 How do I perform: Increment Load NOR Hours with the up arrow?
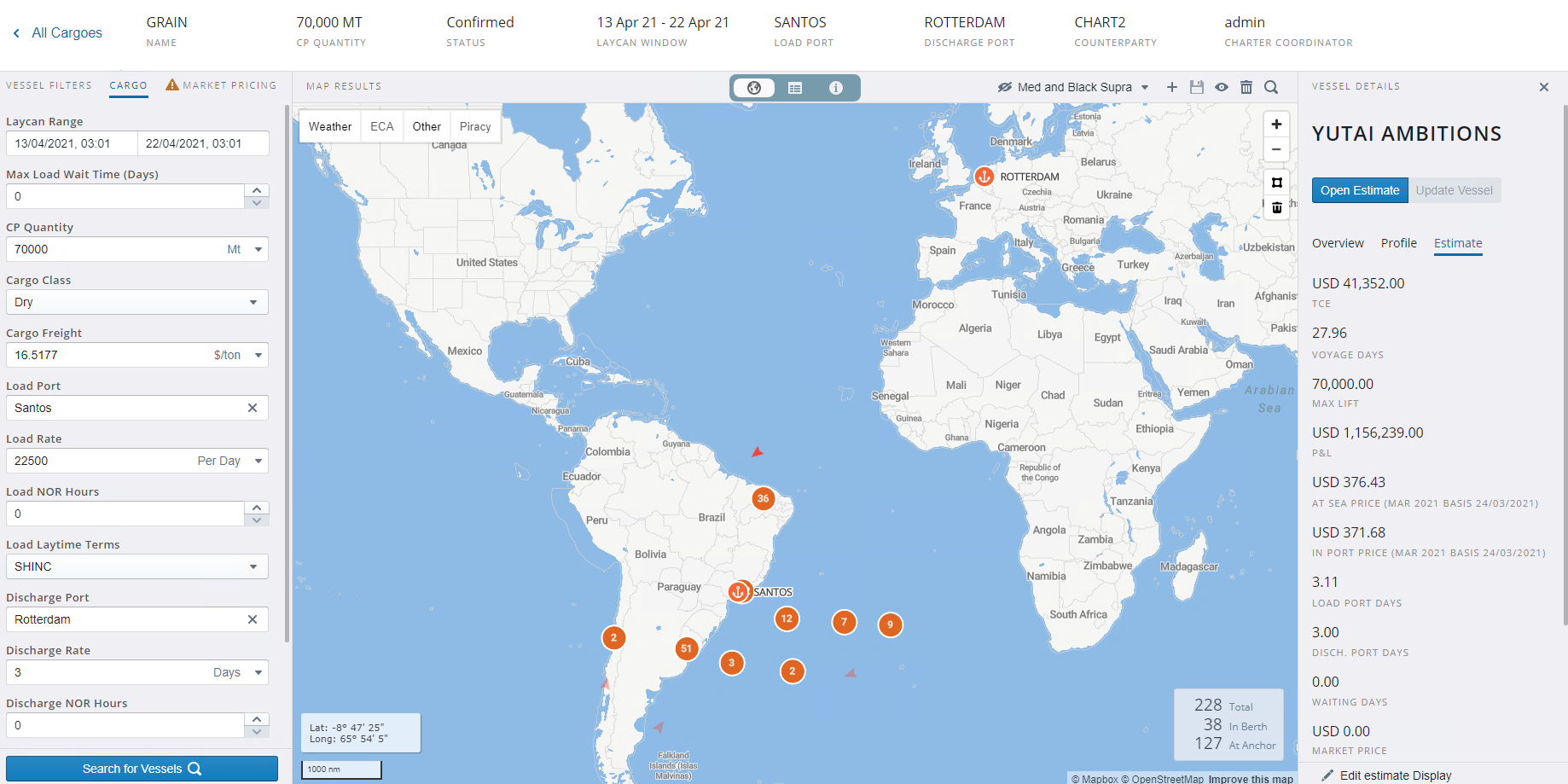(256, 507)
